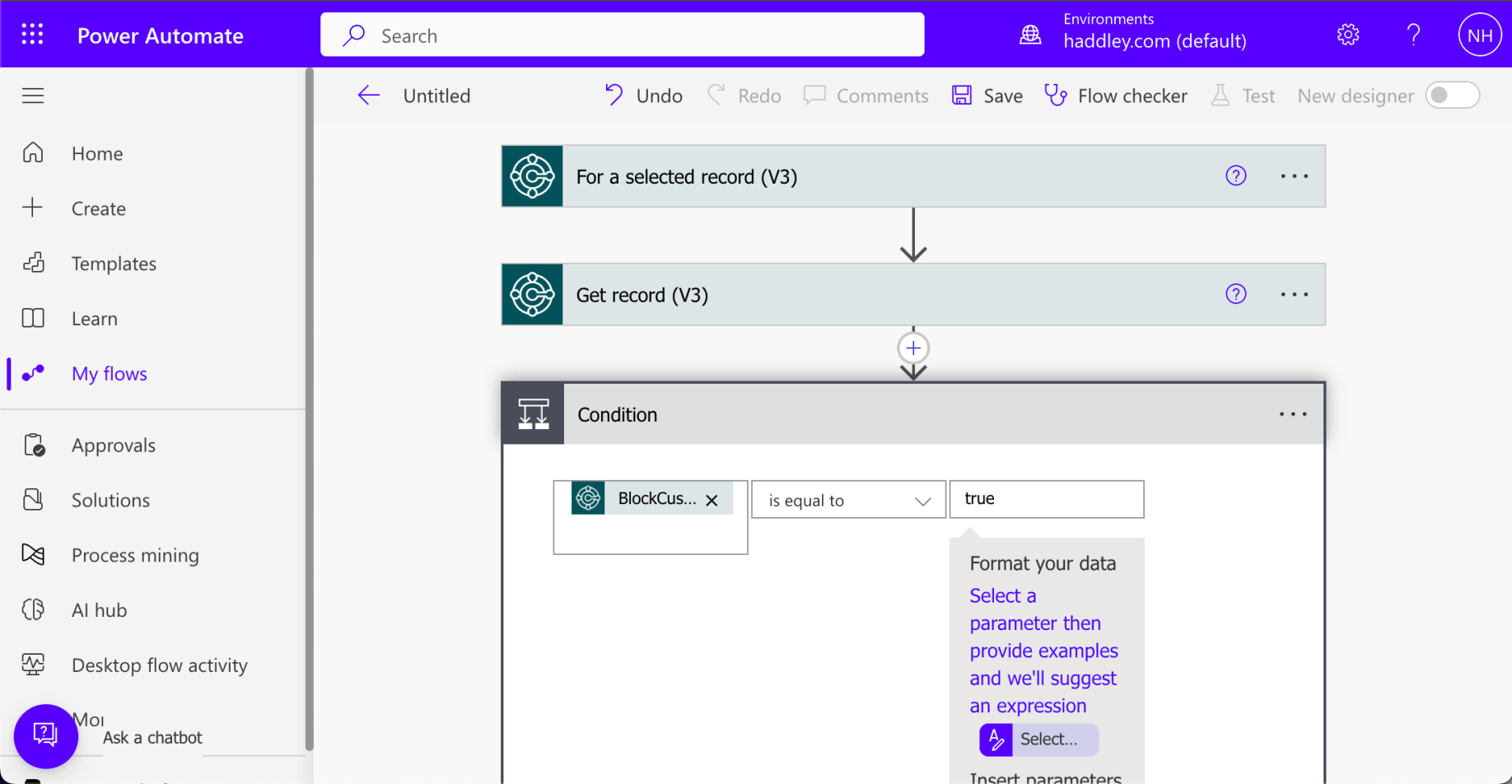Click the 'Select a parameter then provide examples' link

pos(1043,651)
